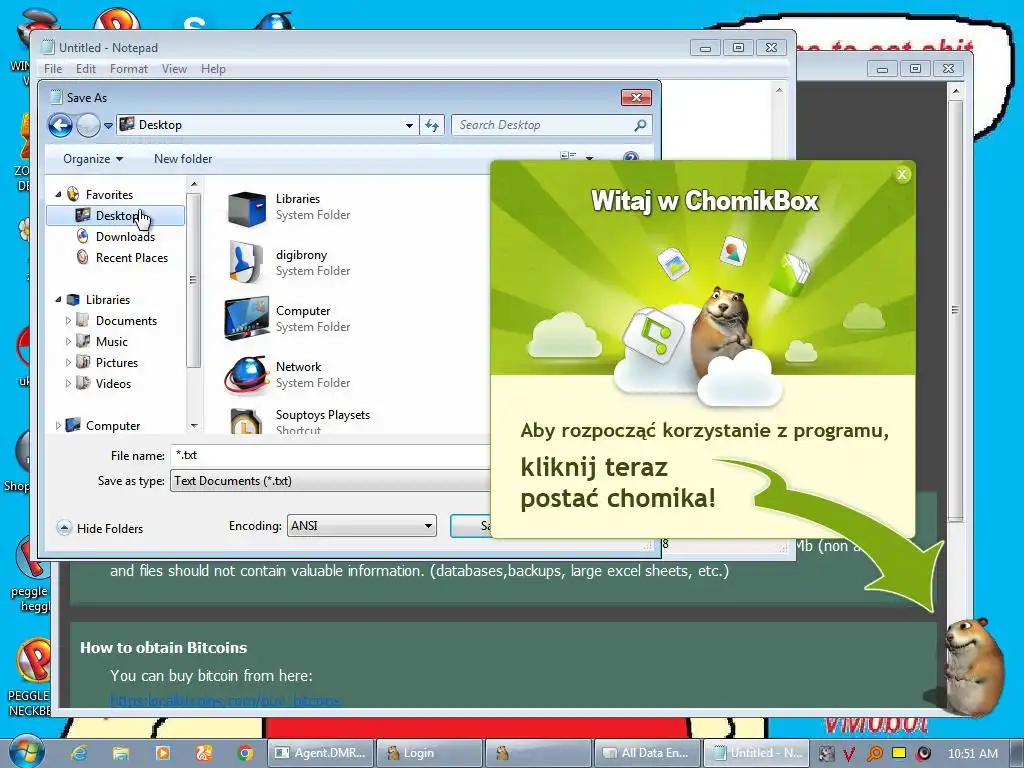1024x768 pixels.
Task: Select the Souptoys Playsets shortcut icon
Action: [x=246, y=421]
